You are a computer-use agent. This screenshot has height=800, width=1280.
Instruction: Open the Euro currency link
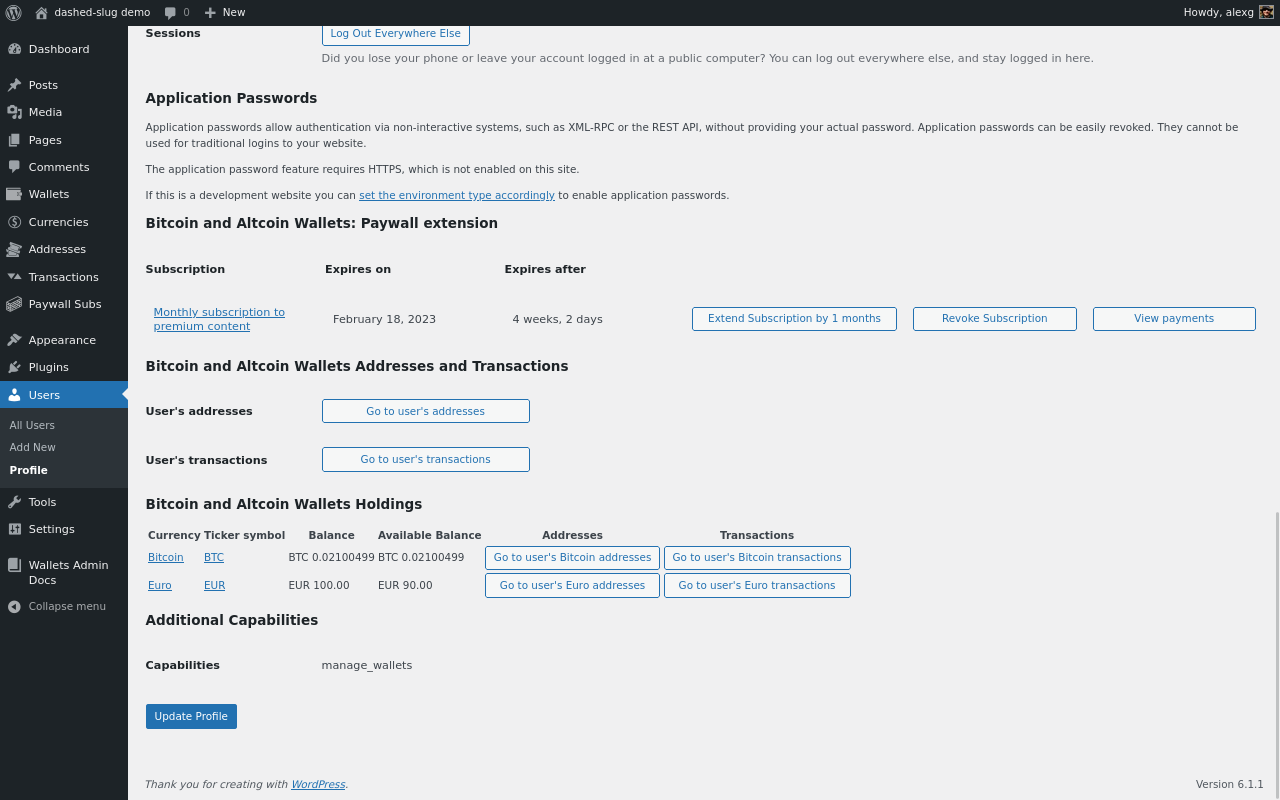coord(160,585)
